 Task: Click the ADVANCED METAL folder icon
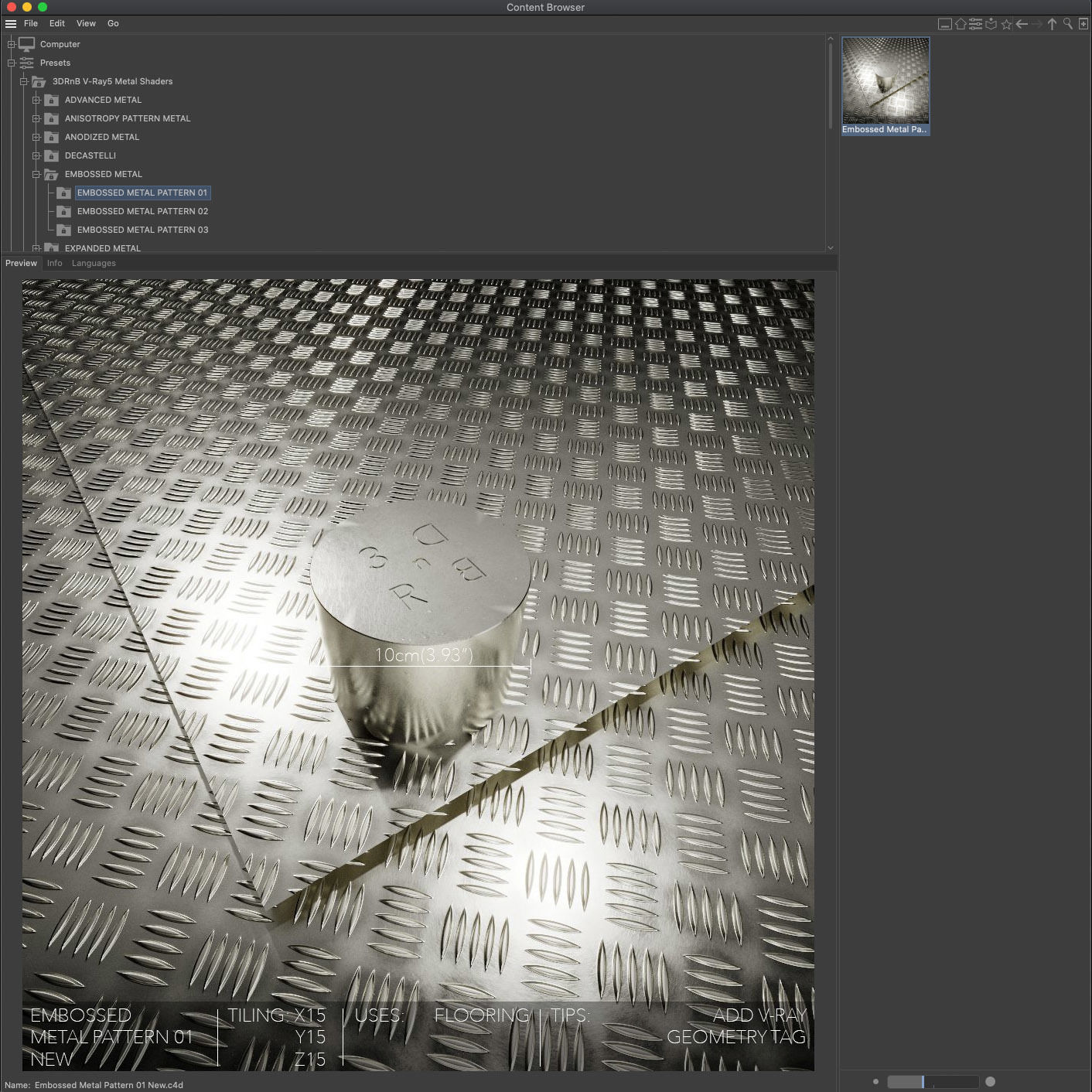[51, 100]
